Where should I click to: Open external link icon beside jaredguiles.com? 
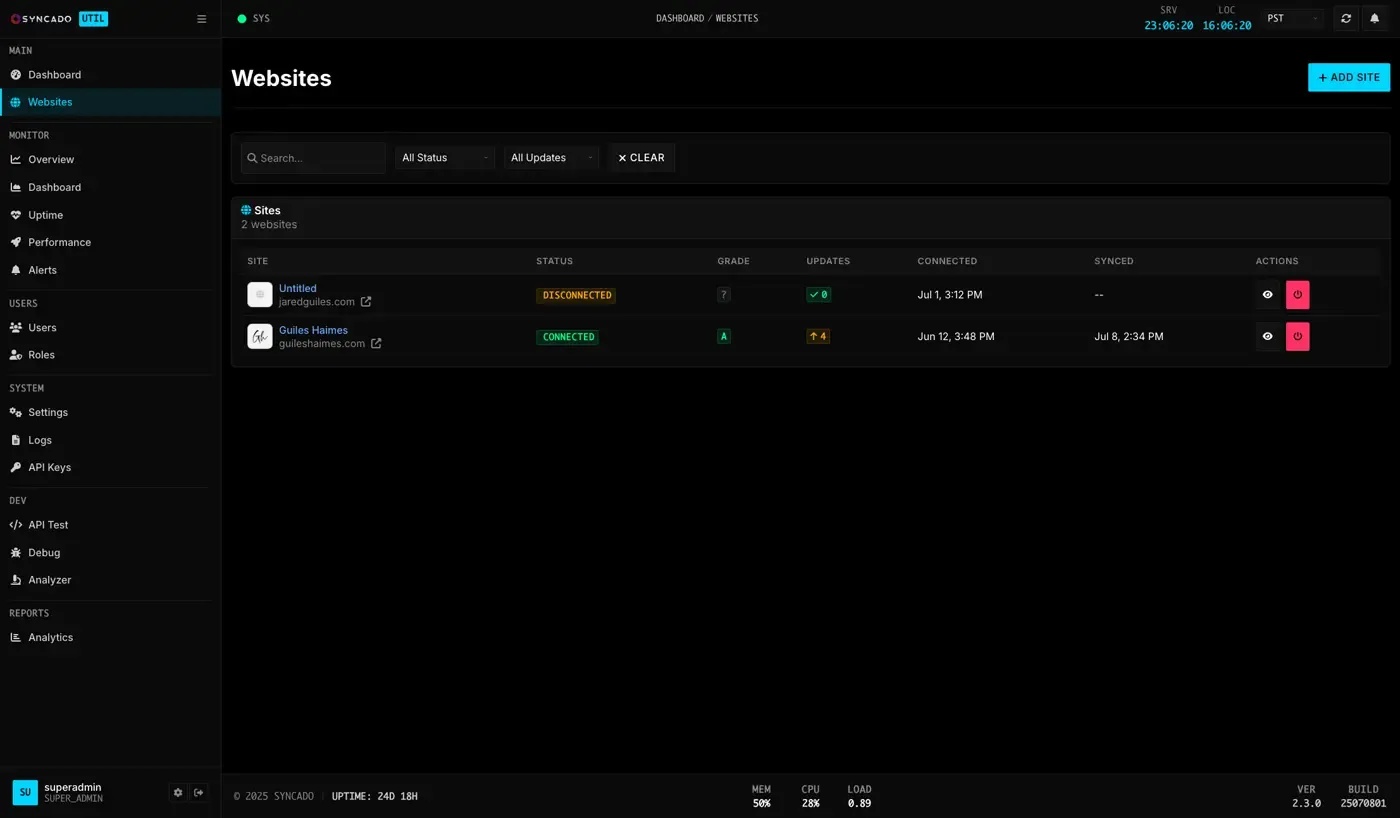point(366,302)
